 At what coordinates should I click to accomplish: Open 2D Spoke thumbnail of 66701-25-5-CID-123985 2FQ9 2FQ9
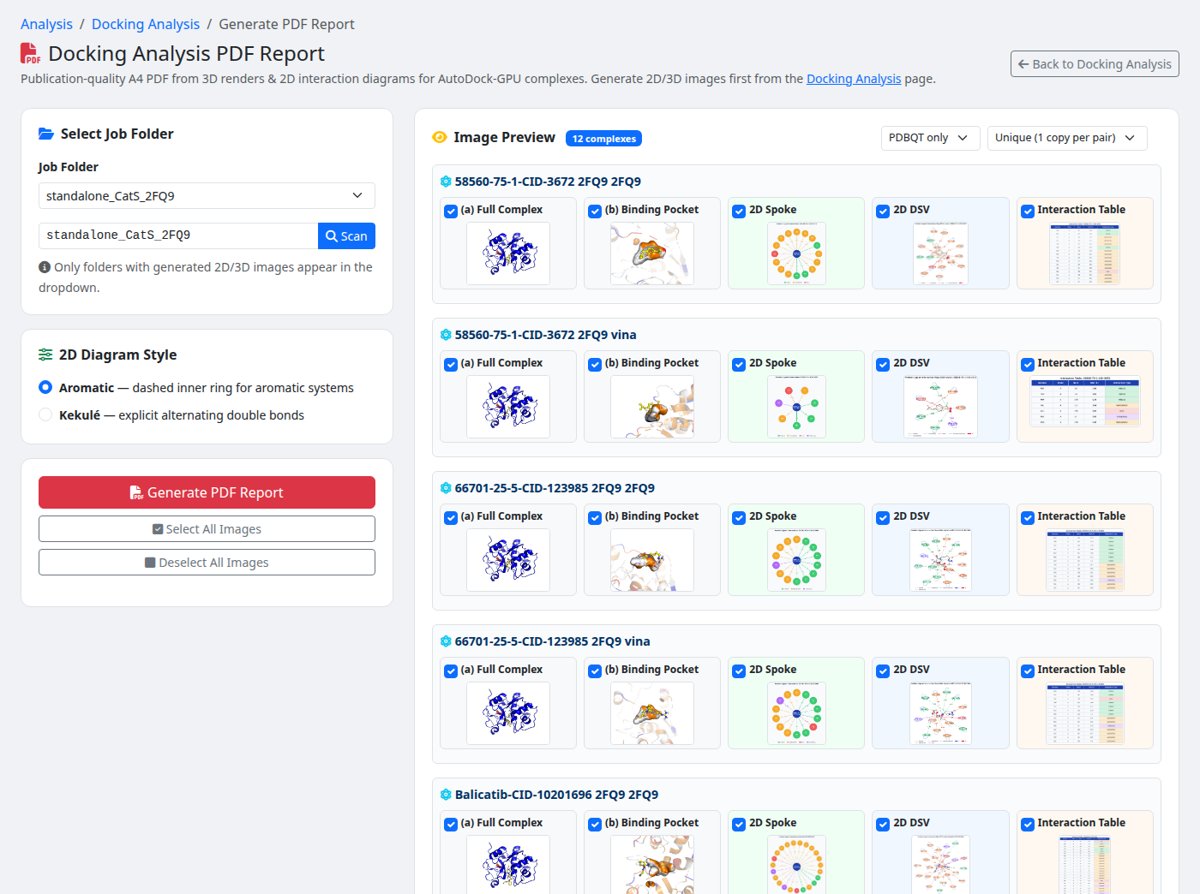796,559
